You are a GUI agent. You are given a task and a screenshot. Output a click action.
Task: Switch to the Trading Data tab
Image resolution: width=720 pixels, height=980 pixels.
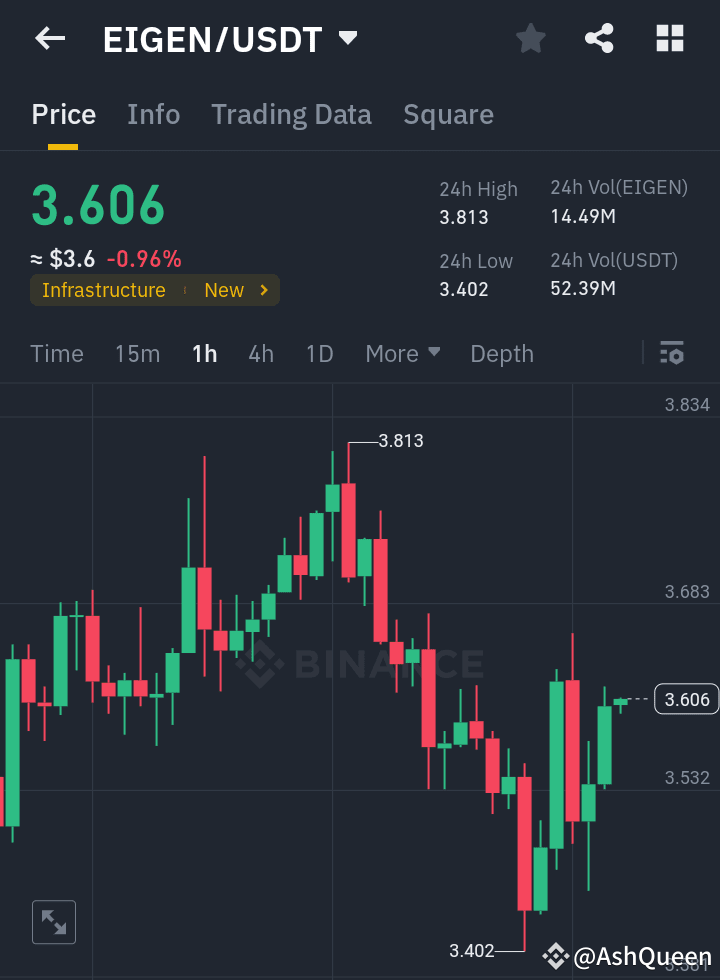coord(291,114)
